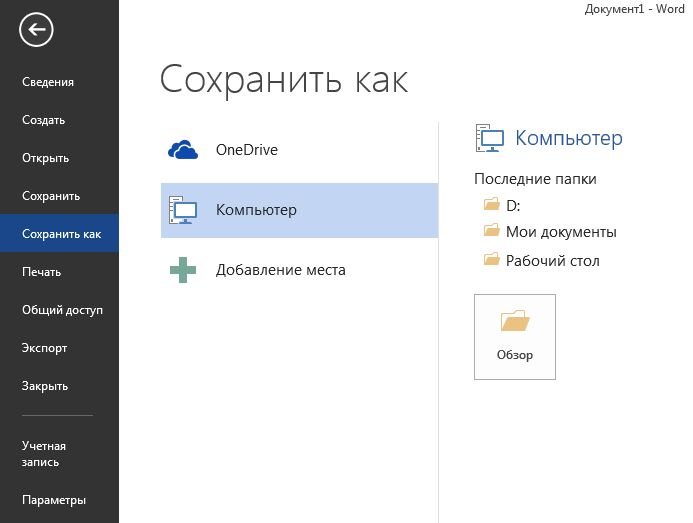Open the recent folder Мои документы
The height and width of the screenshot is (523, 693).
(x=560, y=232)
